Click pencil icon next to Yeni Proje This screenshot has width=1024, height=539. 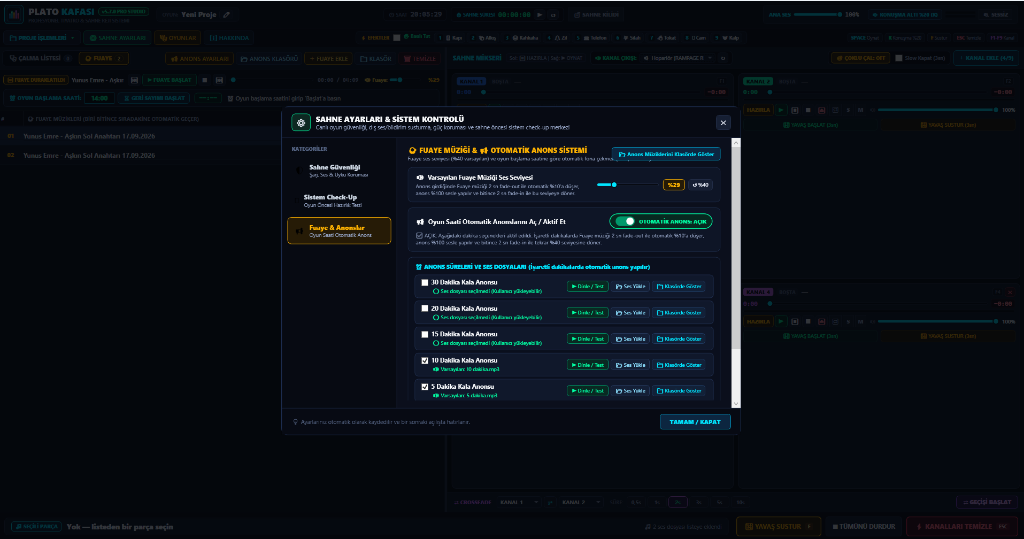[226, 14]
